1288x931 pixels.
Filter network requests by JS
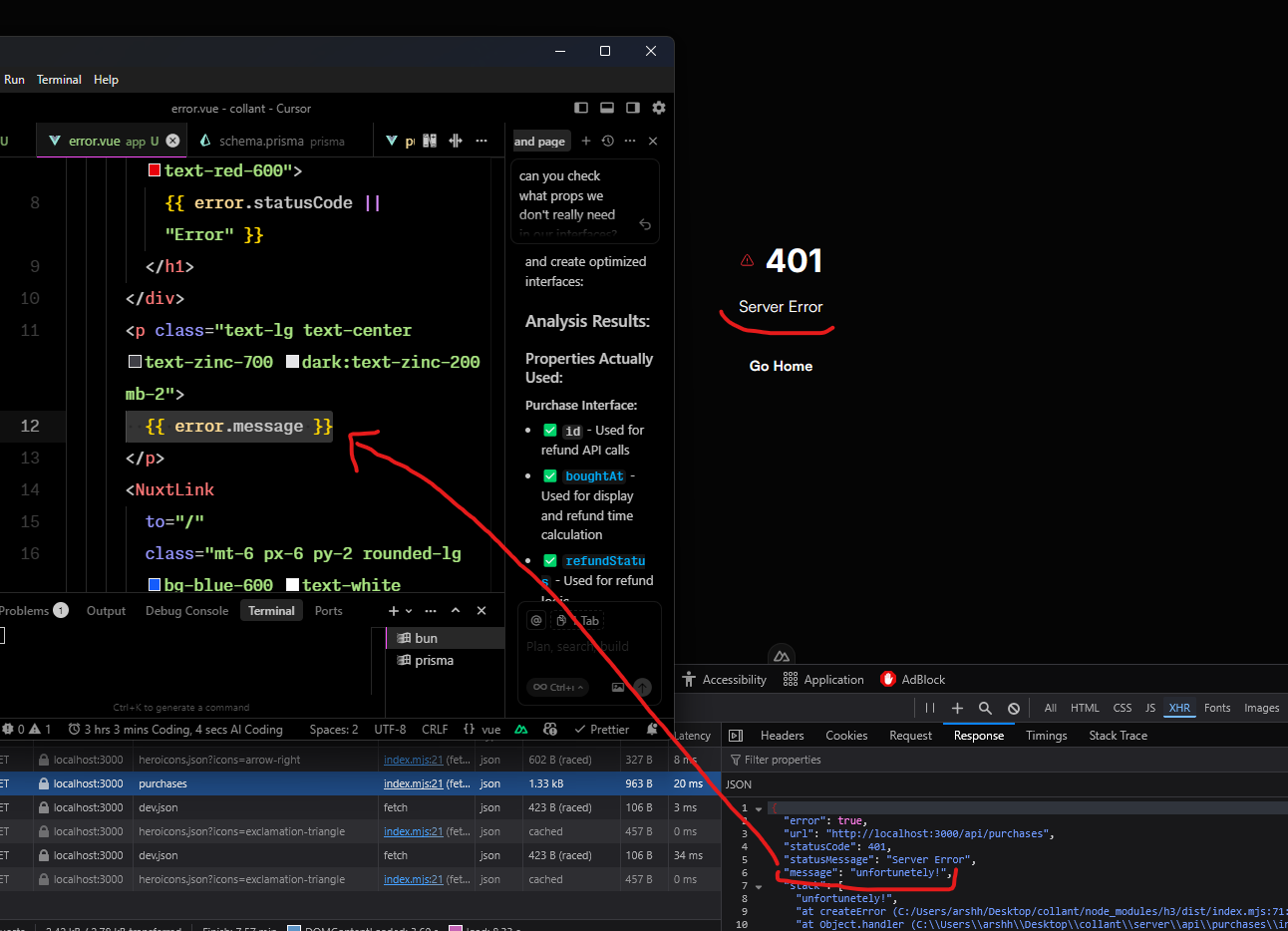1149,708
